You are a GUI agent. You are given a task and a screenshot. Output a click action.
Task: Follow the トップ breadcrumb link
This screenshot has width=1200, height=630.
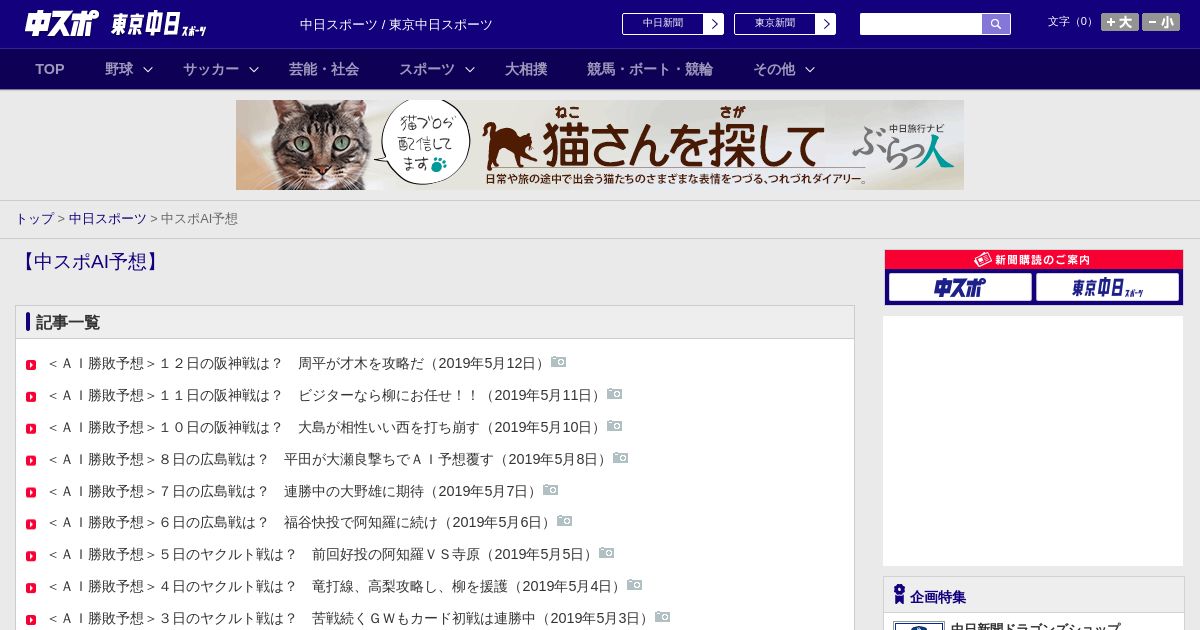34,219
